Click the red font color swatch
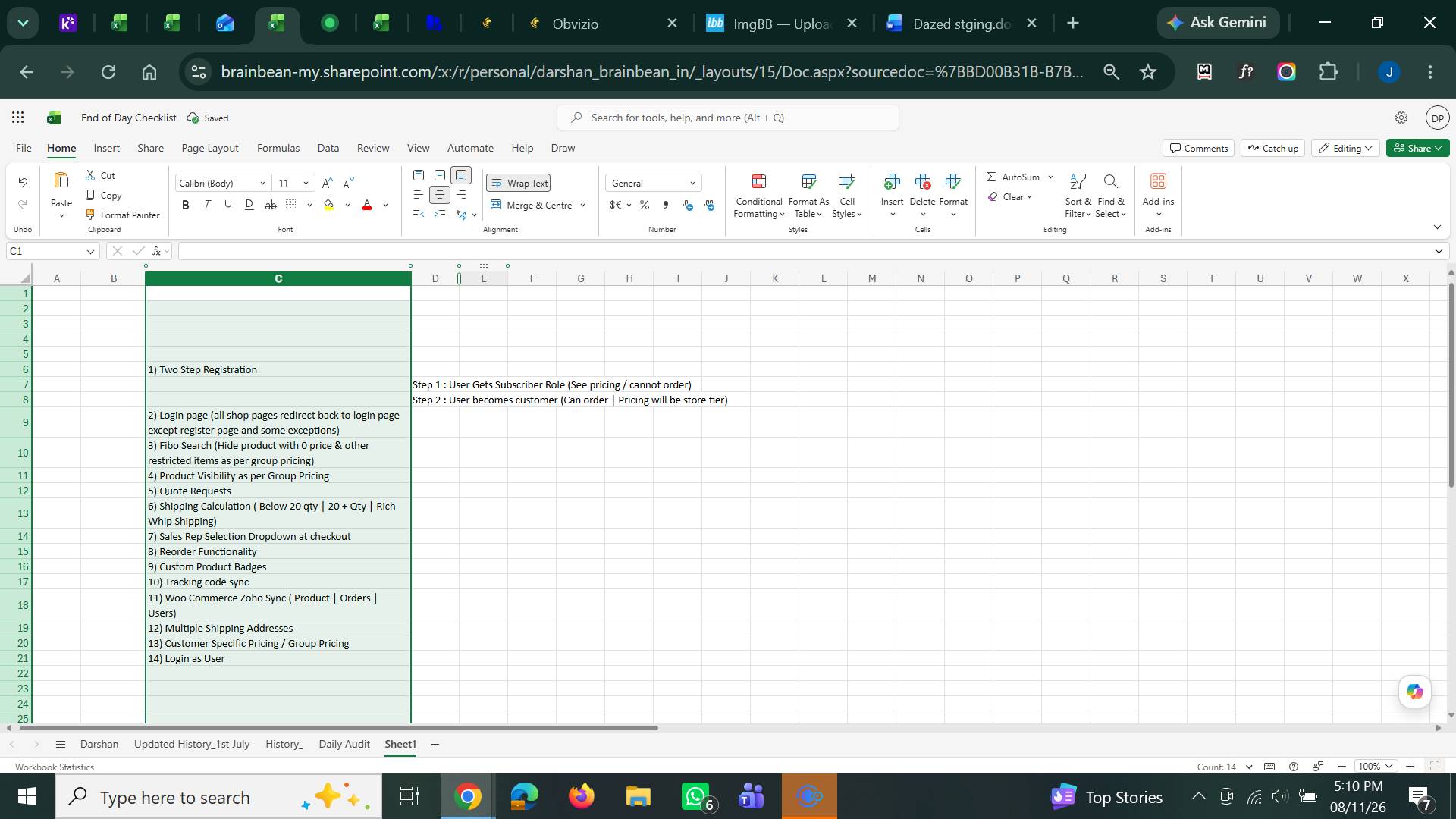 pyautogui.click(x=367, y=205)
